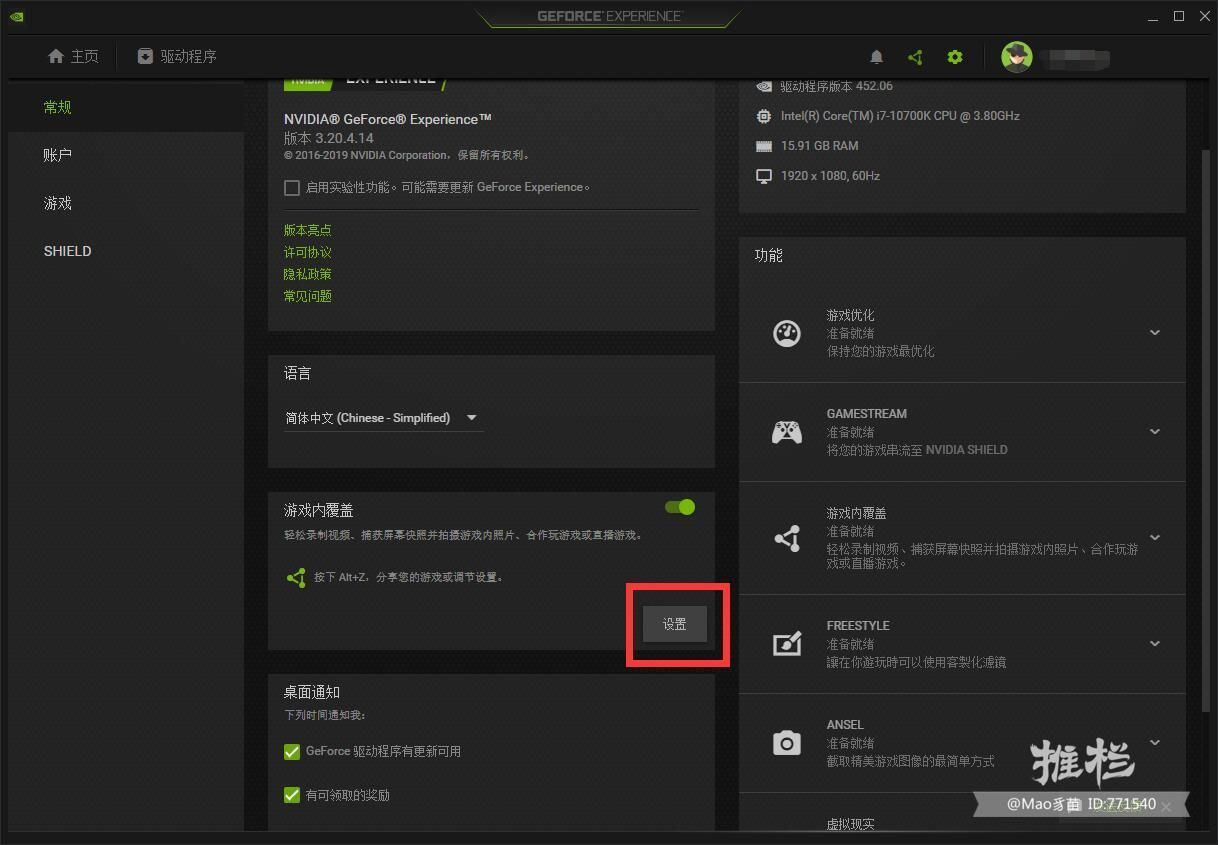Select the share icon in the top toolbar
Screen dimensions: 1218x845
(x=915, y=57)
